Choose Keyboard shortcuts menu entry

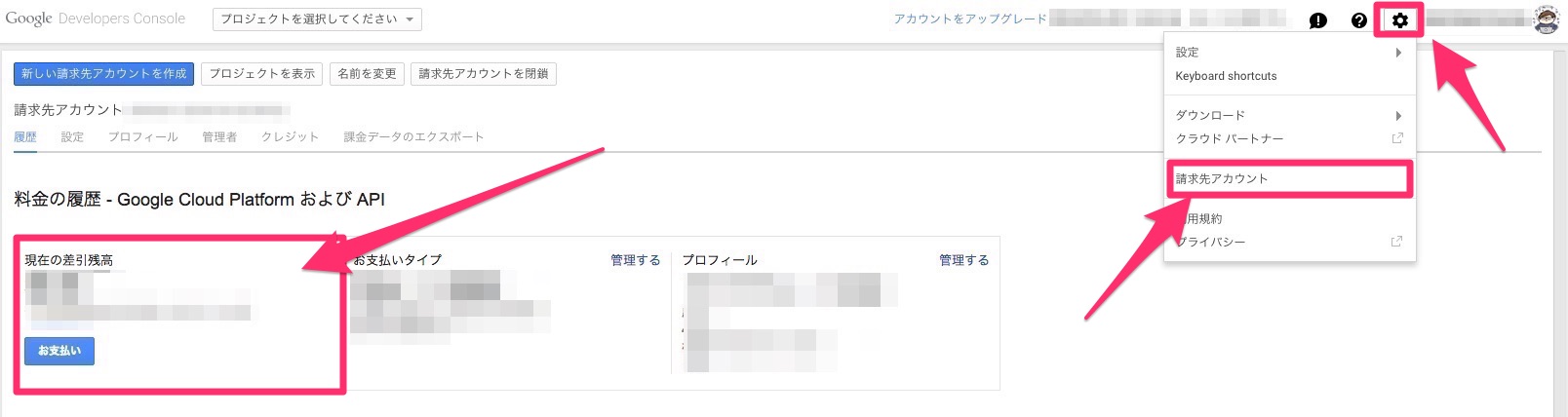pyautogui.click(x=1226, y=76)
